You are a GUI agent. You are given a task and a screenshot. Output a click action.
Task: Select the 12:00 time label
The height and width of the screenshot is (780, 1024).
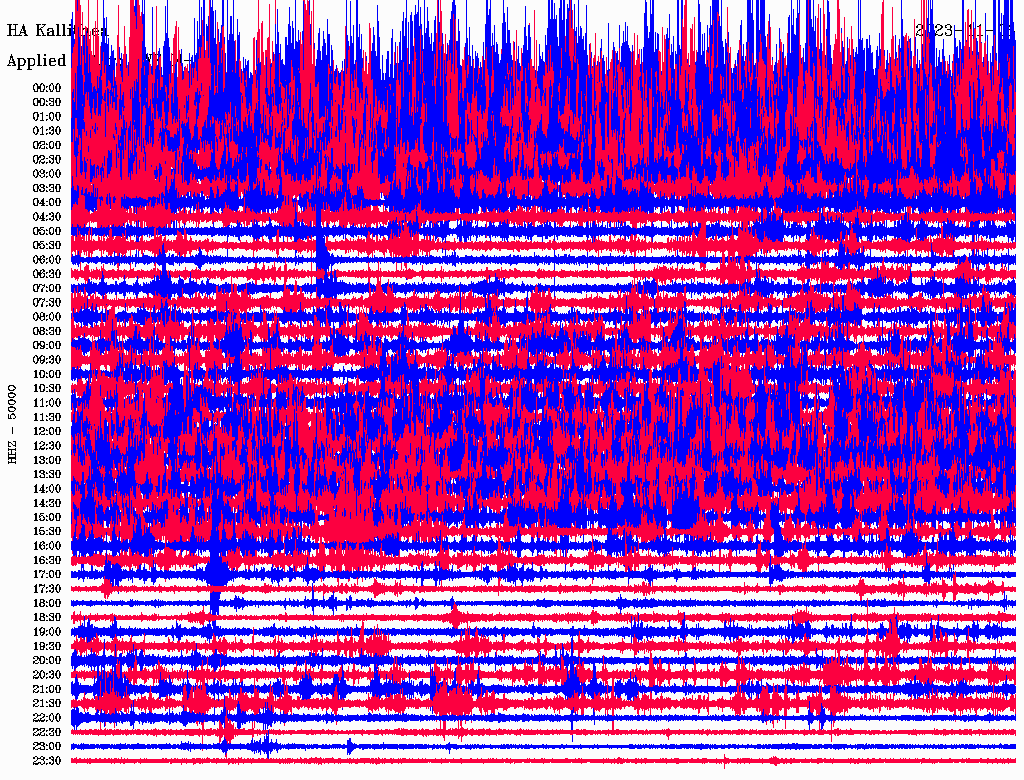pos(47,432)
